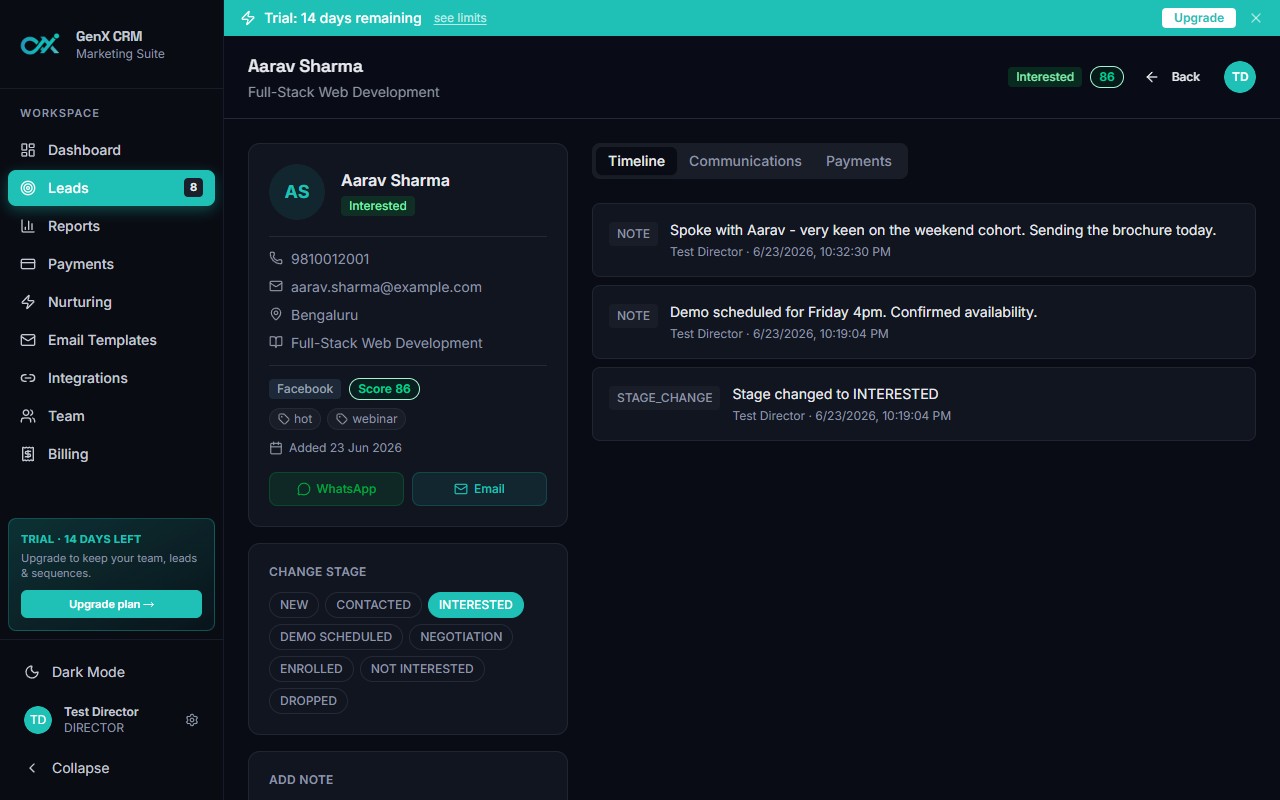
Task: Open the Payments sidebar item
Action: (111, 264)
